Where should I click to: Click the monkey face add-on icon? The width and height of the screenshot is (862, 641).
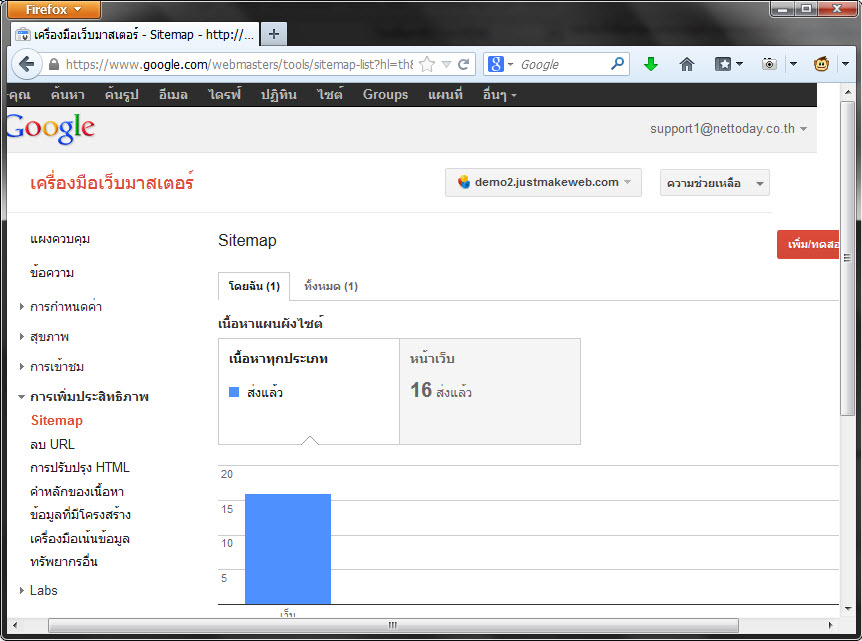821,64
